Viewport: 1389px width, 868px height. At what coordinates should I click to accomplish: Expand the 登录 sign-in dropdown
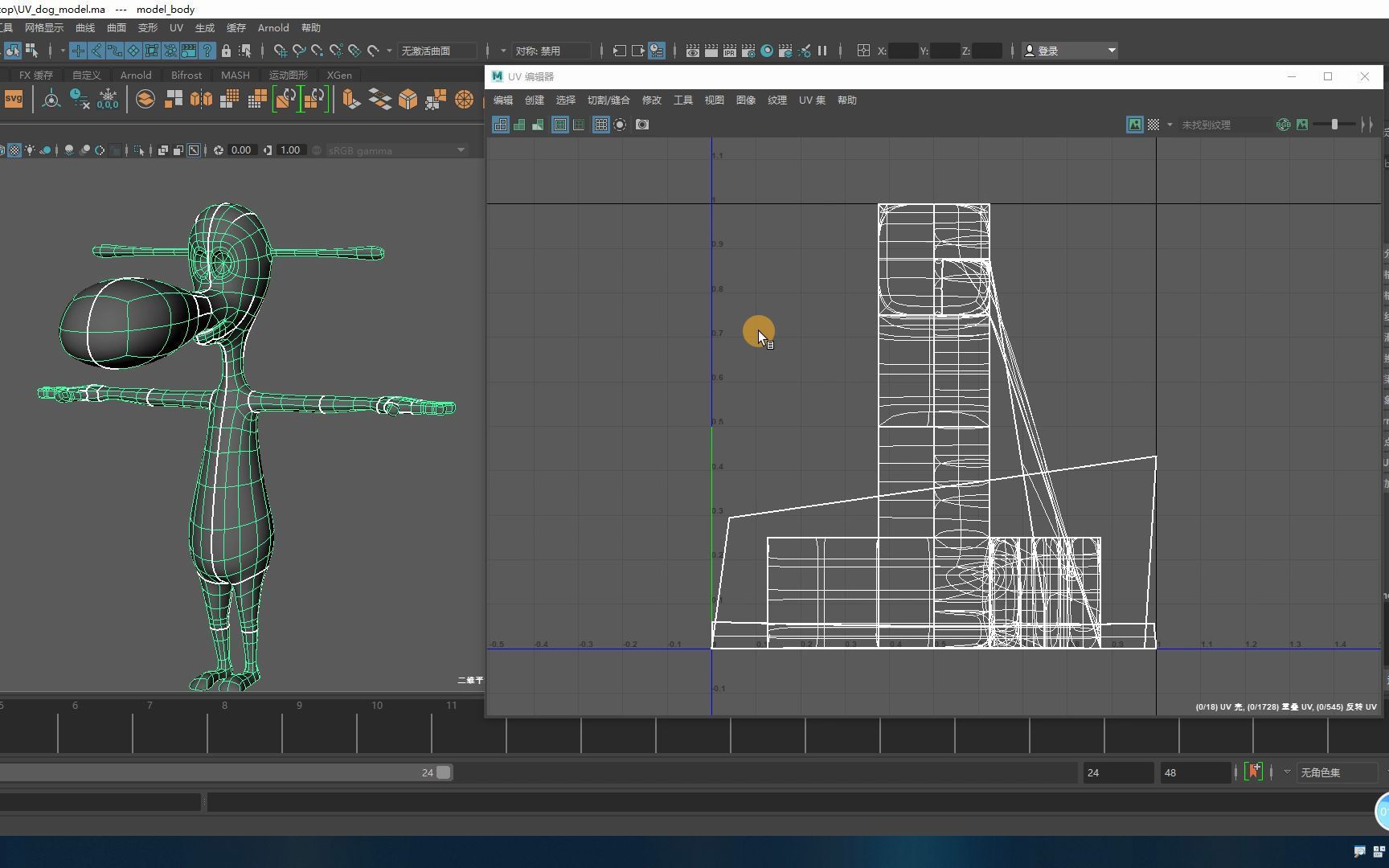coord(1112,51)
